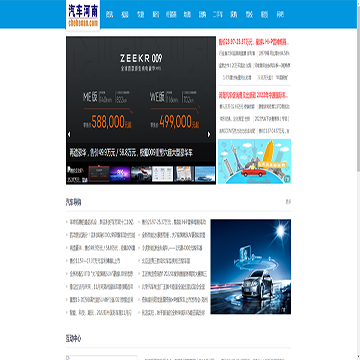Open the ZEEKR 009 pricing banner slide
This screenshot has width=360, height=360.
141,89
